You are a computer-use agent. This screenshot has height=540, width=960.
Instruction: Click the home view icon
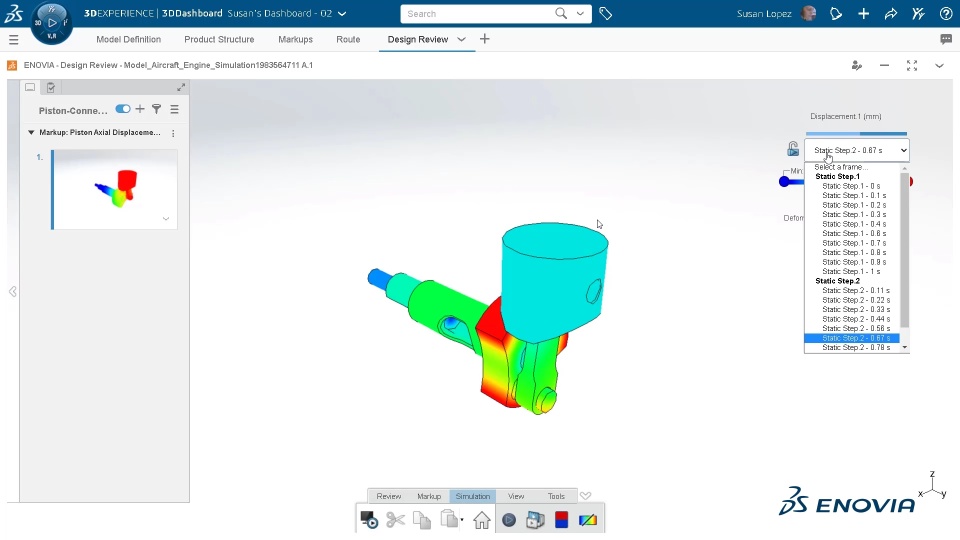pos(482,520)
